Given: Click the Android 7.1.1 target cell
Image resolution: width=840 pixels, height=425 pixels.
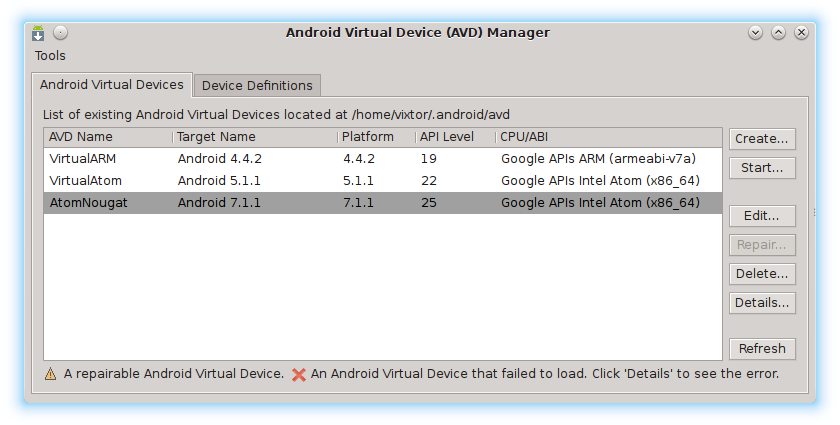Looking at the screenshot, I should pyautogui.click(x=219, y=203).
